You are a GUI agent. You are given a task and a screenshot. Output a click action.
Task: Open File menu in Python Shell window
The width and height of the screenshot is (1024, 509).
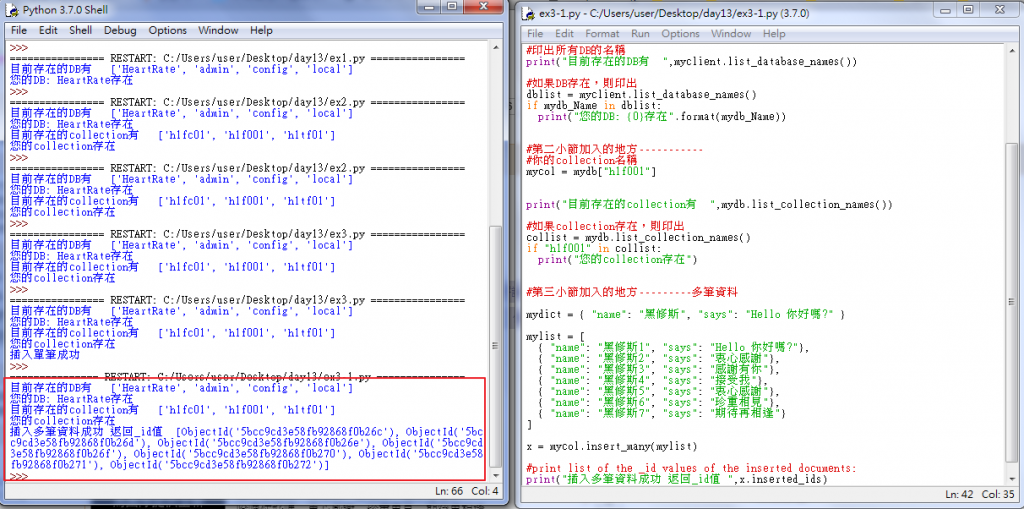tap(18, 30)
